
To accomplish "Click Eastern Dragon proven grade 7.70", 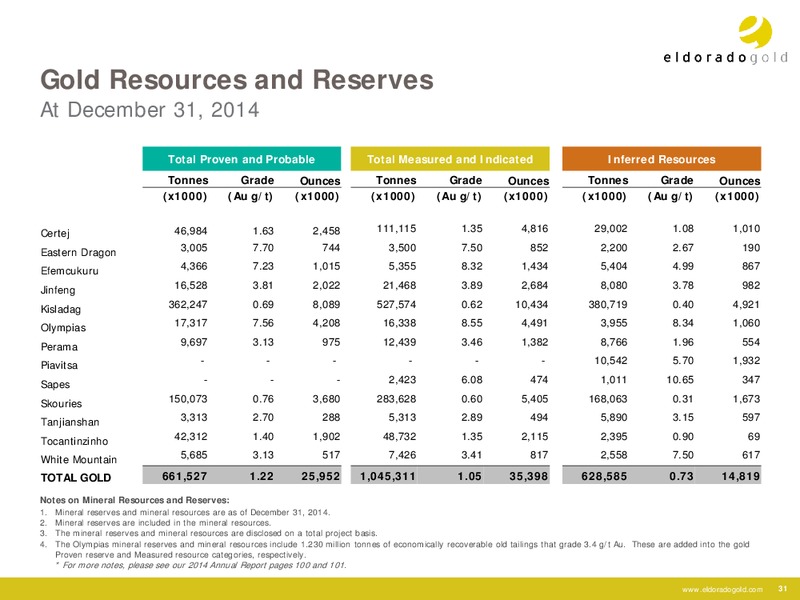I will point(263,248).
